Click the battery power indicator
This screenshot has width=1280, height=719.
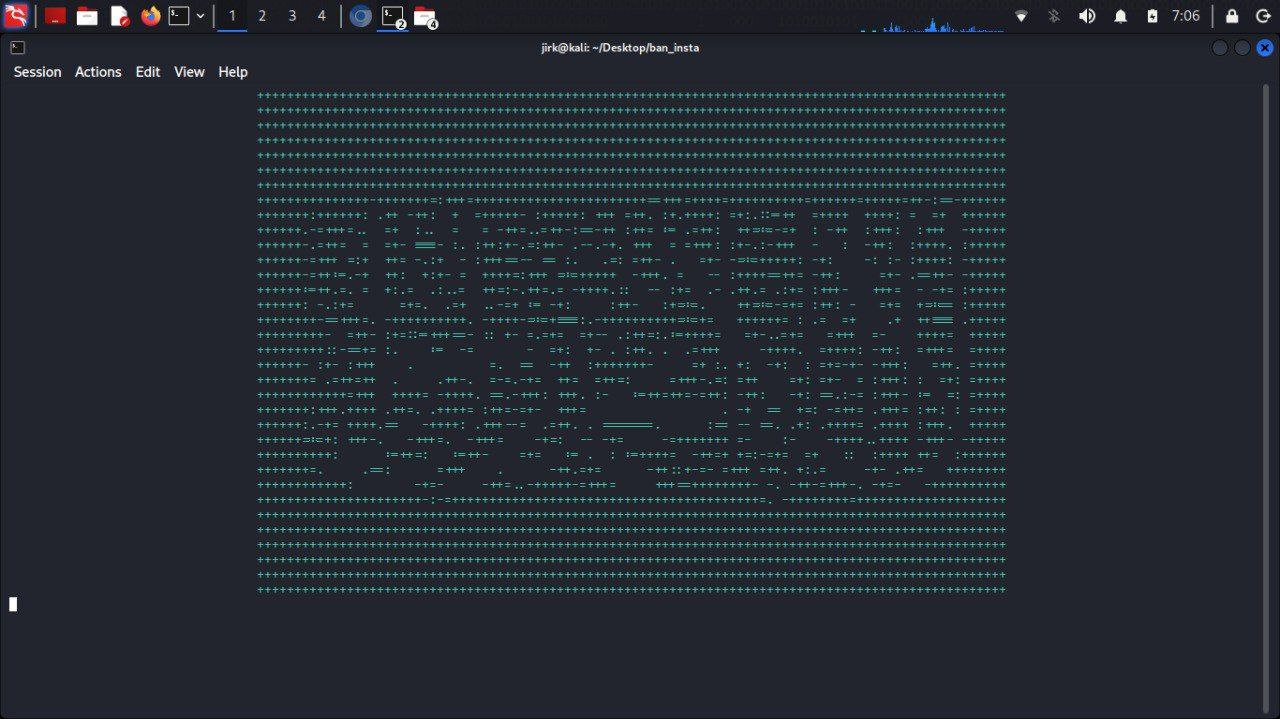click(1152, 16)
